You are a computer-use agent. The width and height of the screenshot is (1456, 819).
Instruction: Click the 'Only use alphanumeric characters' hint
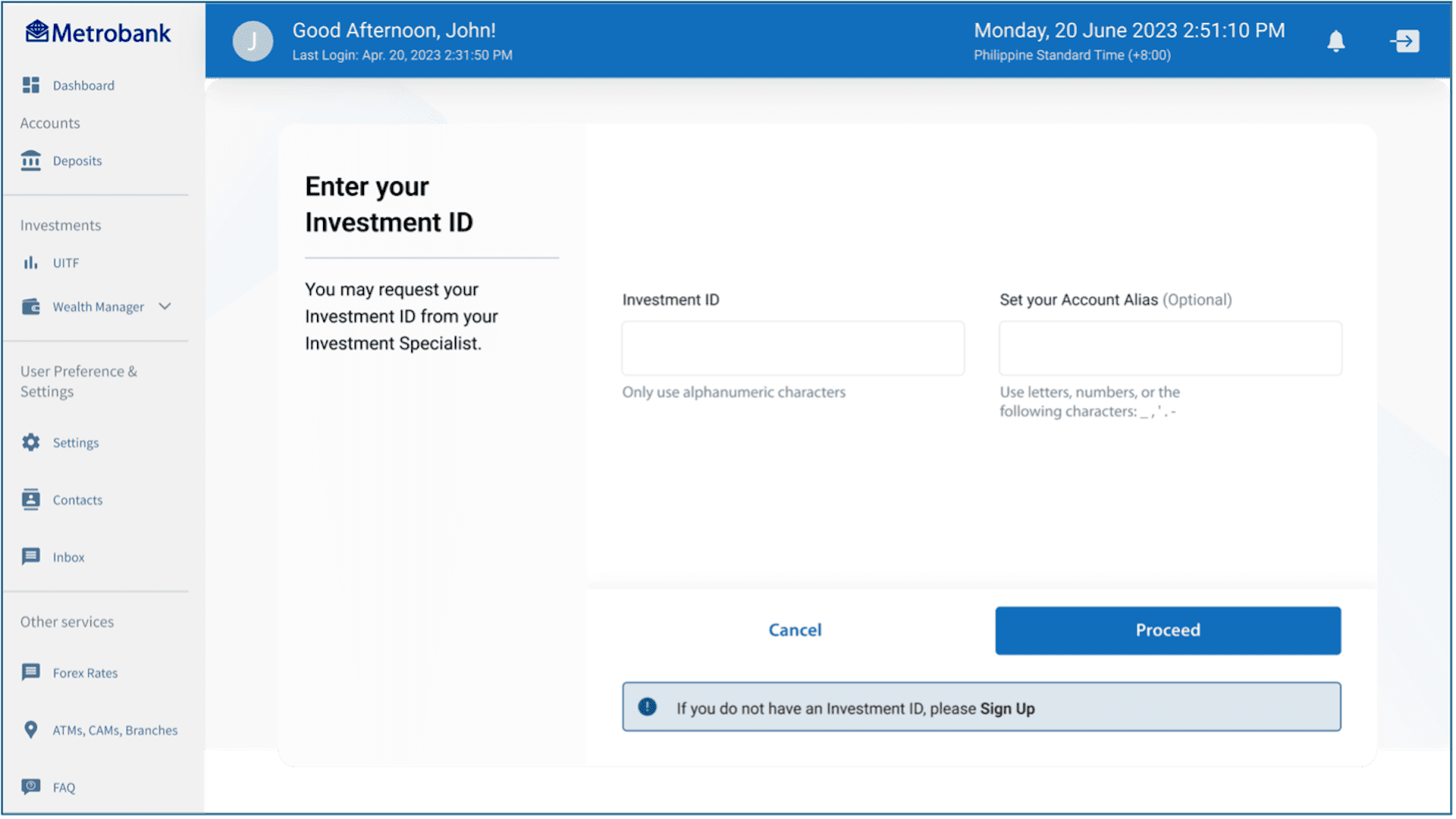click(x=734, y=392)
